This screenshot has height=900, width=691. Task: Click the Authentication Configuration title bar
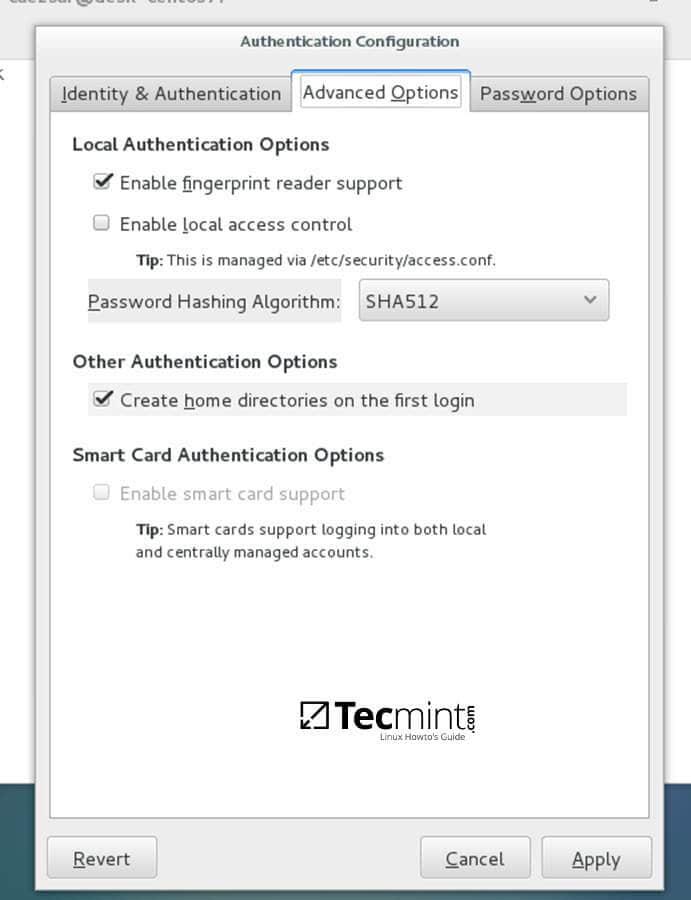click(350, 41)
